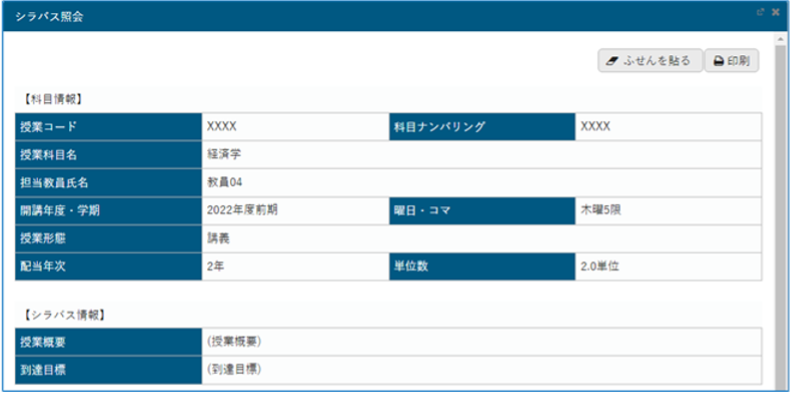Click the 授業科目名 label cell
Viewport: 791px width, 393px height.
108,155
